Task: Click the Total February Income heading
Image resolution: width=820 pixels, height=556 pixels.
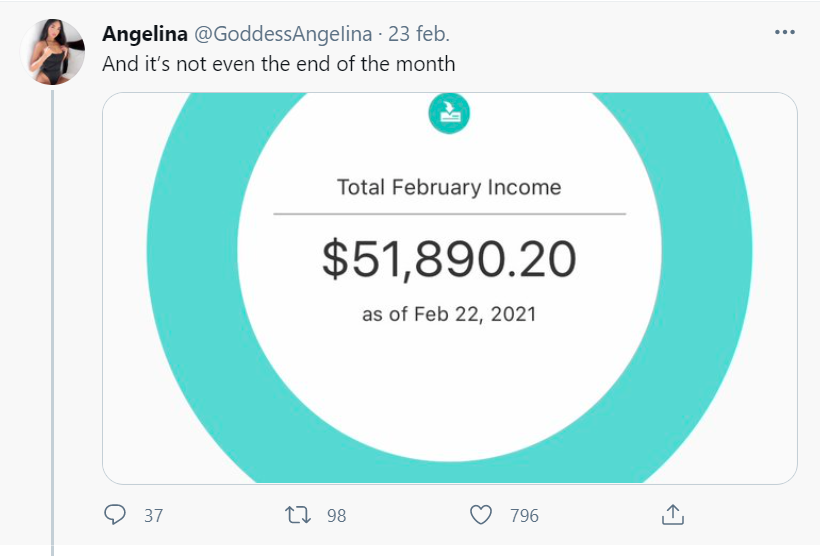Action: pos(449,187)
